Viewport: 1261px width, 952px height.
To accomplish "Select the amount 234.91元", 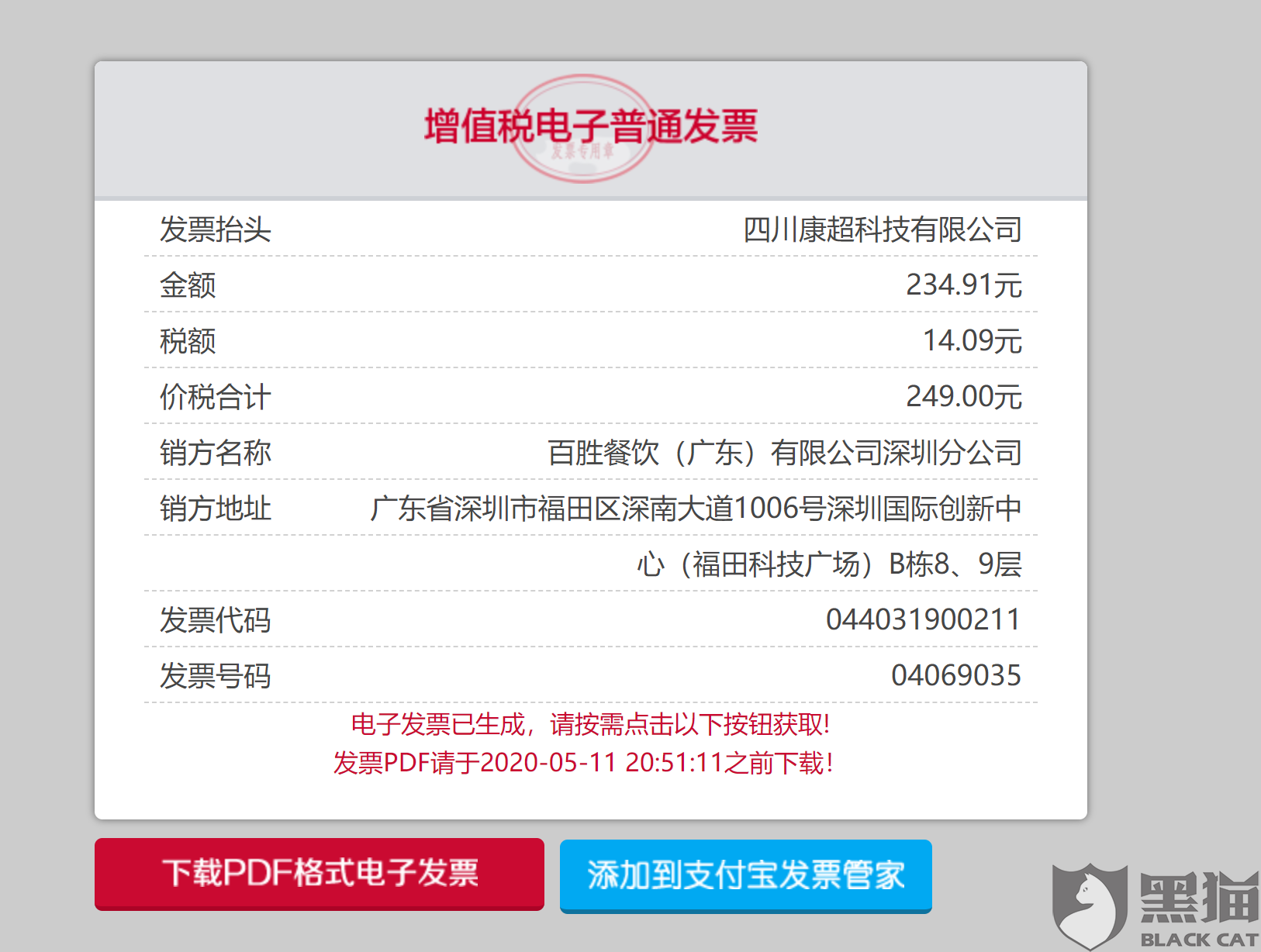I will pos(964,285).
